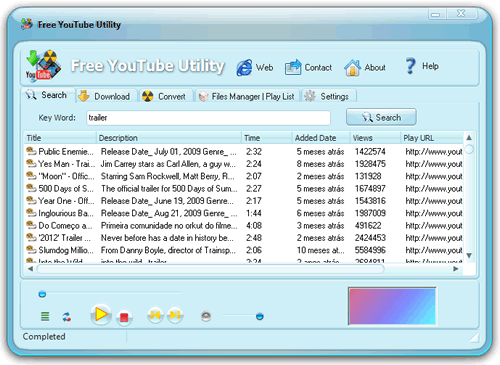Screen dimensions: 500x365
Task: Focus the Key Word input field
Action: pos(208,118)
